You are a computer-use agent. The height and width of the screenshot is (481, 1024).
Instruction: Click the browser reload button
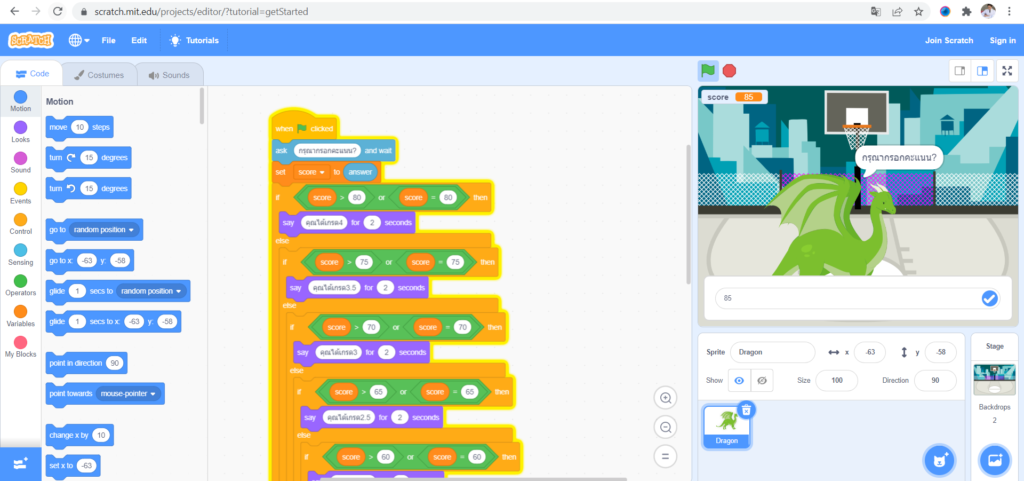(57, 11)
